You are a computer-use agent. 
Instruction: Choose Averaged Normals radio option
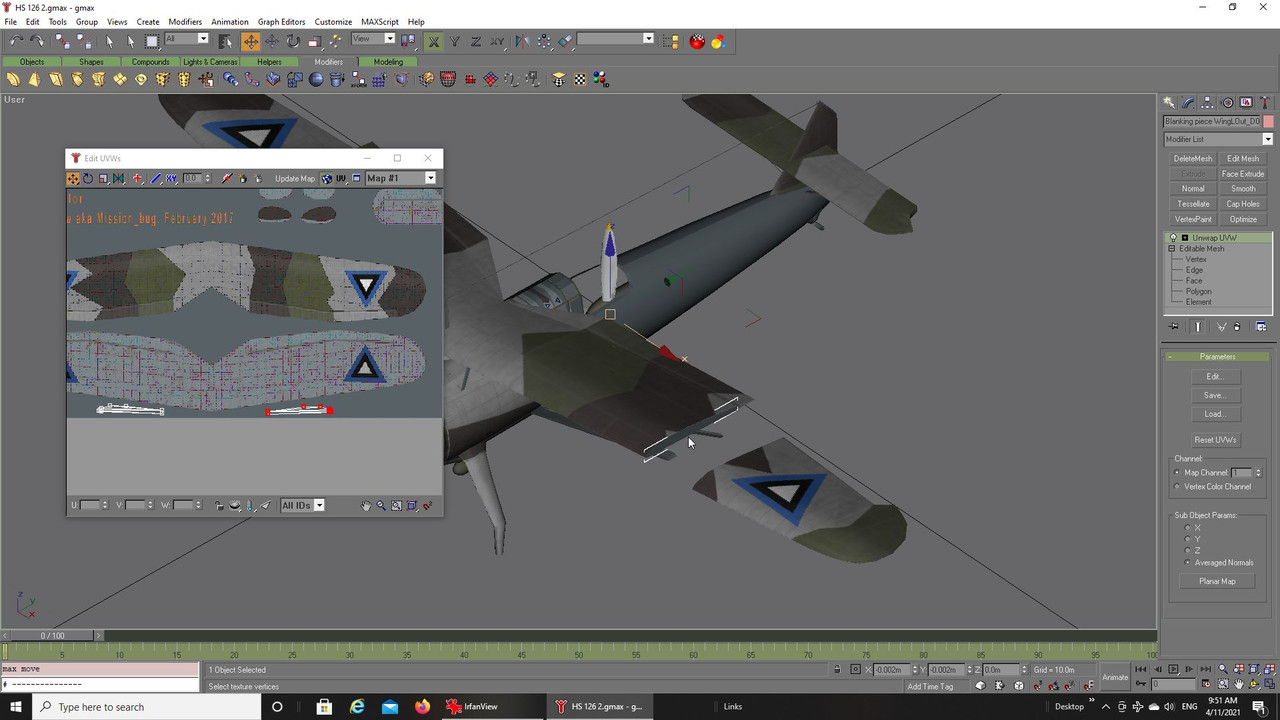(x=1188, y=563)
